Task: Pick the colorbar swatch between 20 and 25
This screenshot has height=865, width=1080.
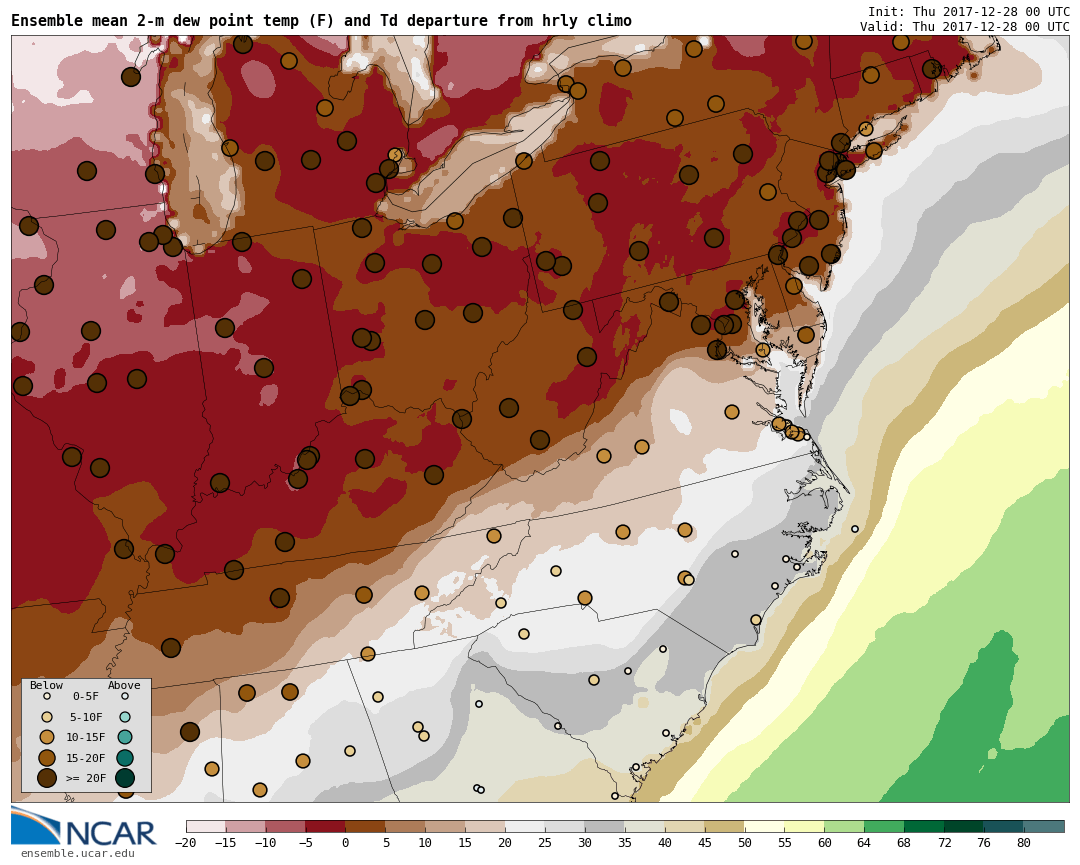Action: point(526,826)
